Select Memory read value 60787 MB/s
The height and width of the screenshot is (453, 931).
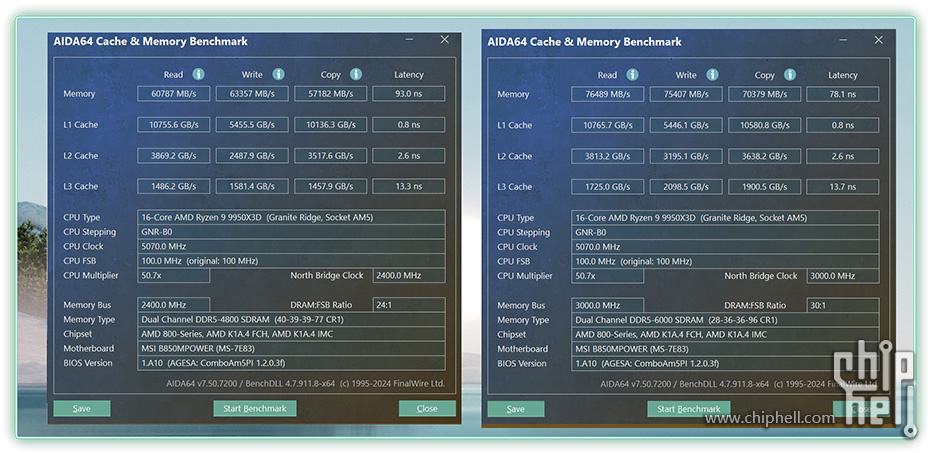coord(173,94)
